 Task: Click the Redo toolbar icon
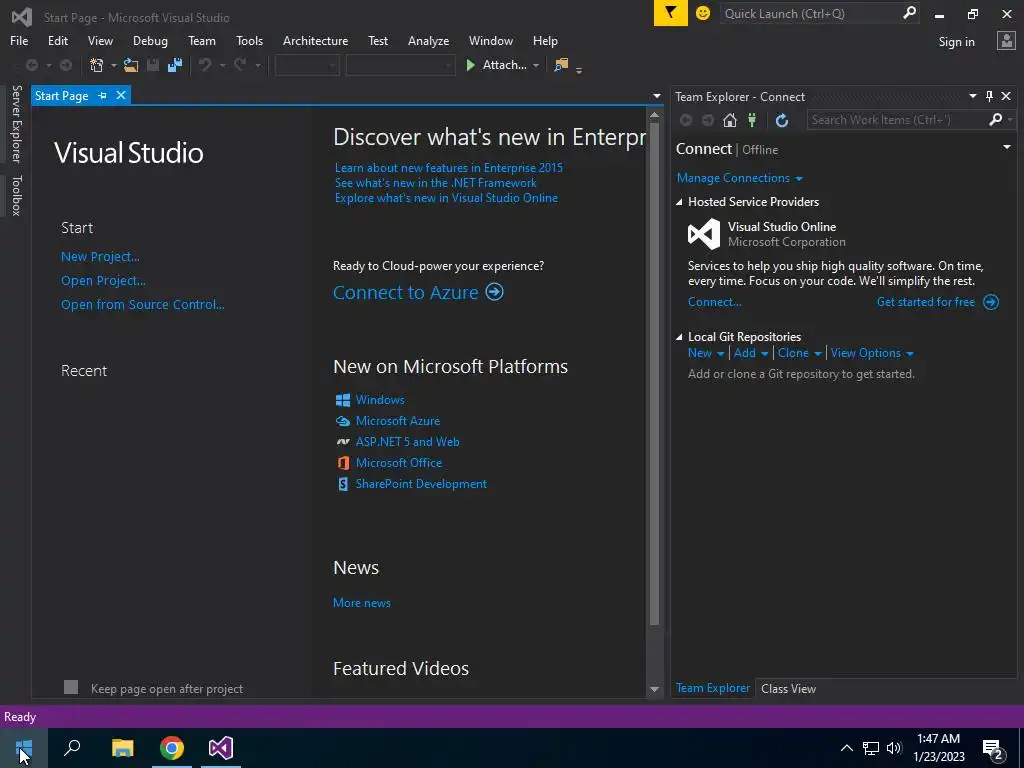click(x=240, y=65)
